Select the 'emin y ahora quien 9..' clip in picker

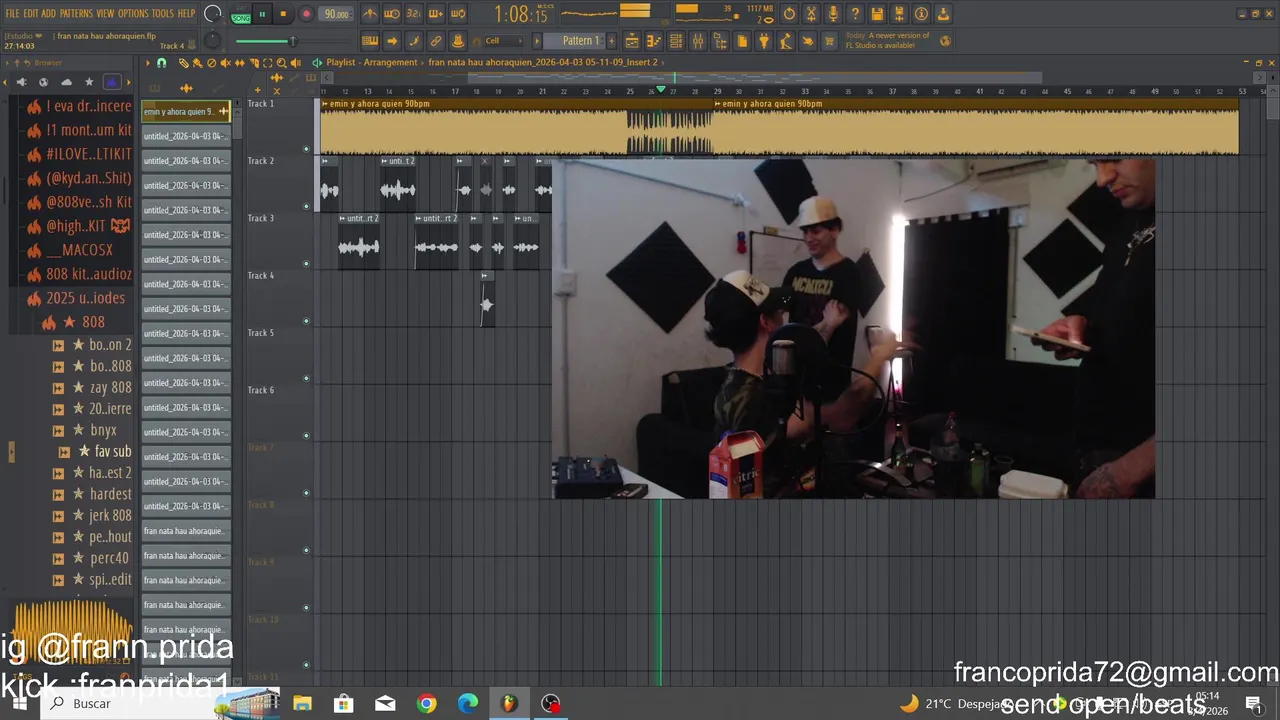pyautogui.click(x=186, y=111)
